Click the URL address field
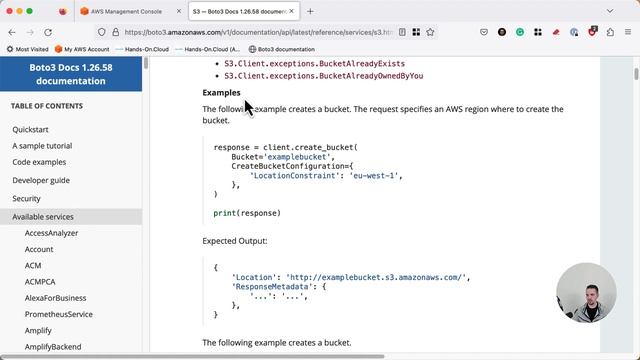This screenshot has width=640, height=360. click(258, 32)
